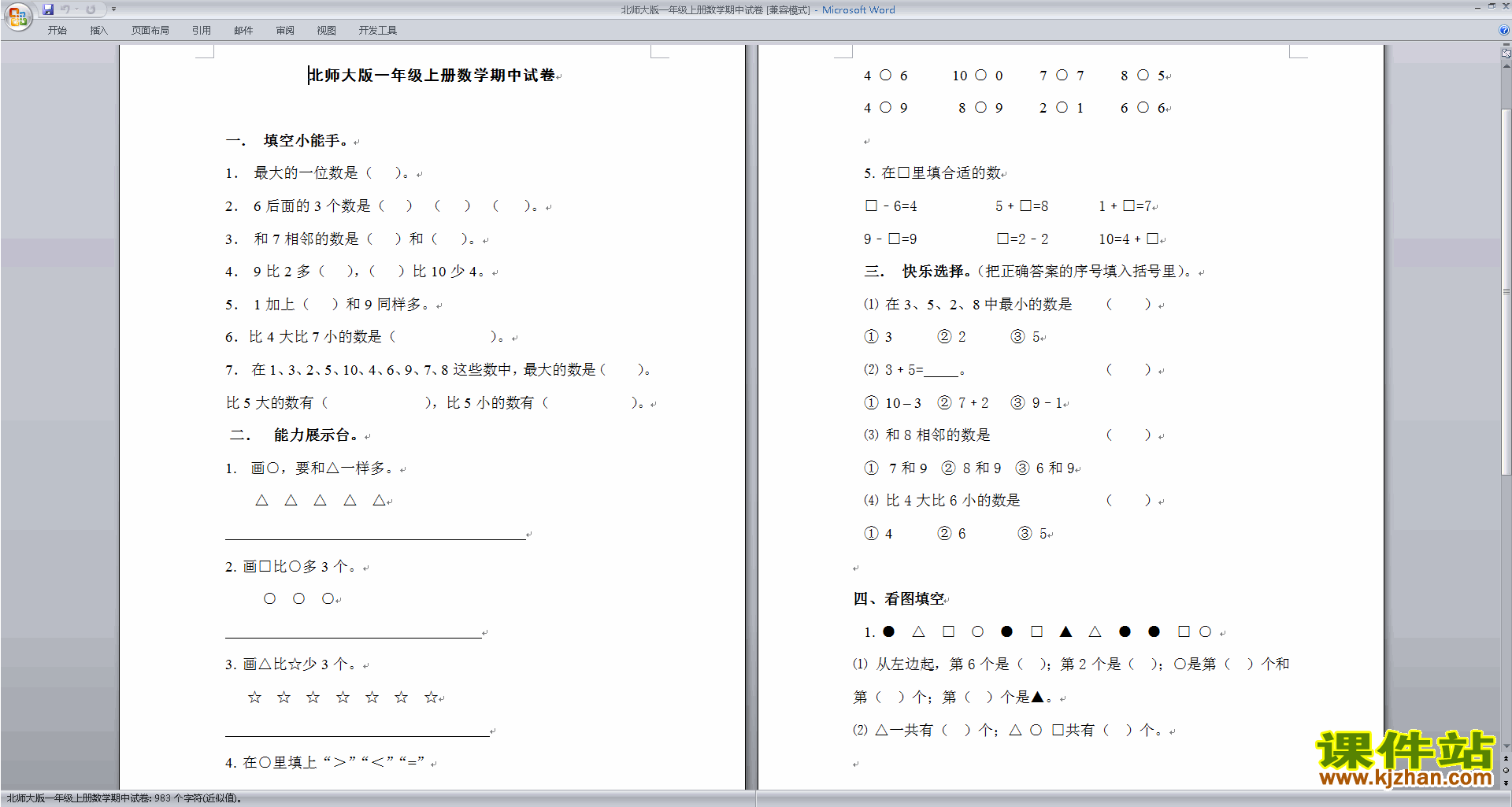Open the 开始 ribbon tab
1512x807 pixels.
click(57, 31)
